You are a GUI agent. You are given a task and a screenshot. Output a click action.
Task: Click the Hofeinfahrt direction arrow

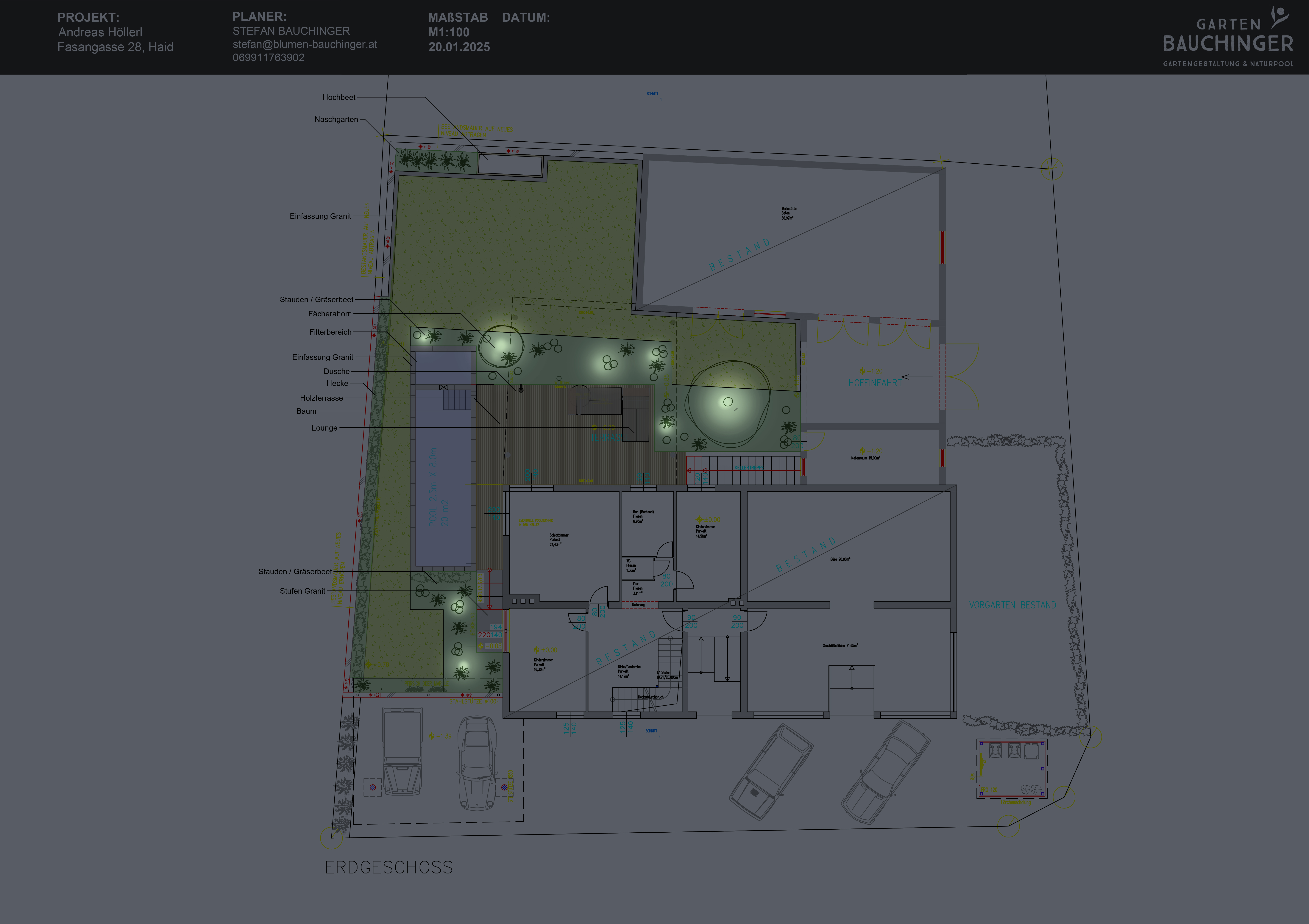click(917, 377)
